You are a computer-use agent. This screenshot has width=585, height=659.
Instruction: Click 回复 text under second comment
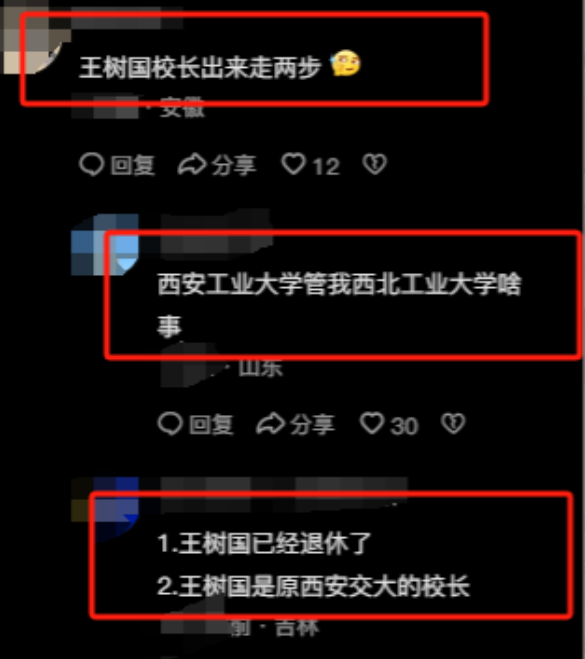click(211, 424)
